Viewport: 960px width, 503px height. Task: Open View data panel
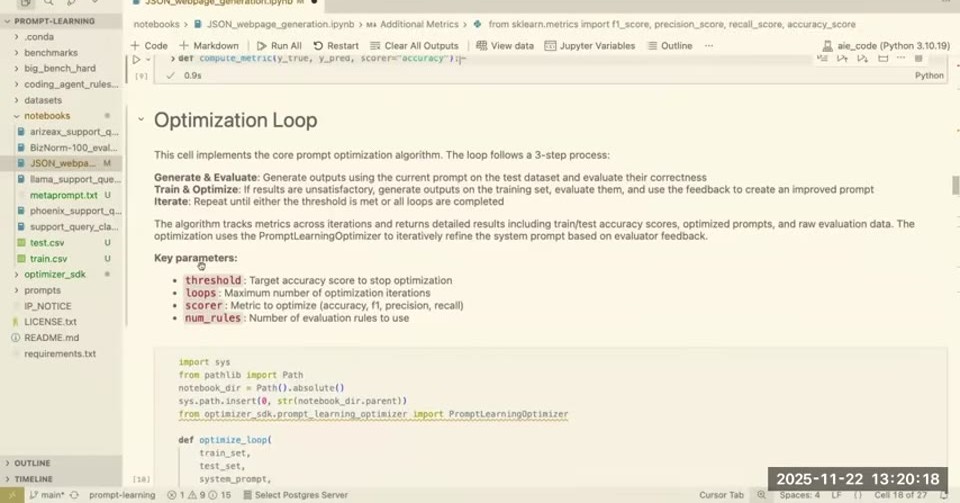click(505, 46)
